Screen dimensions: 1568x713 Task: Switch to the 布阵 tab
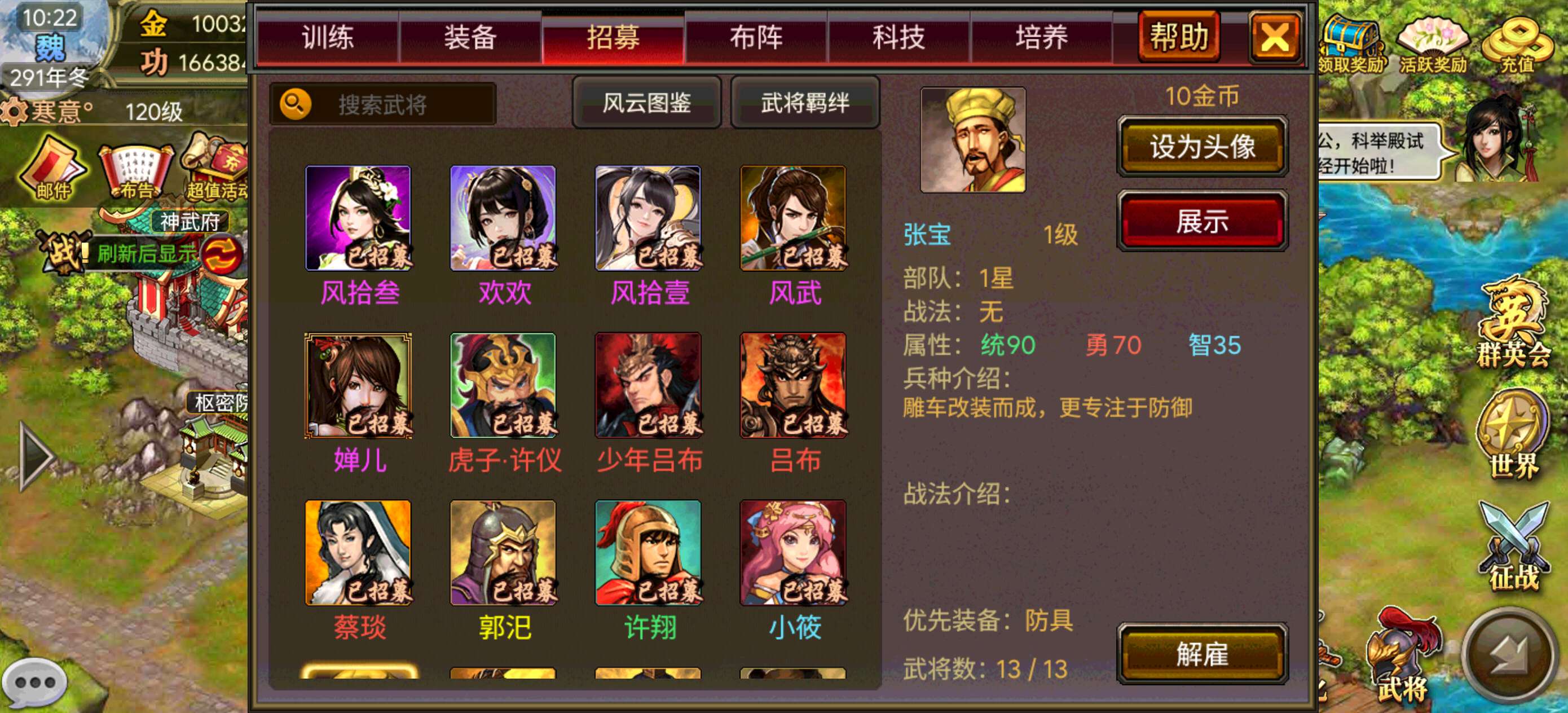click(756, 37)
